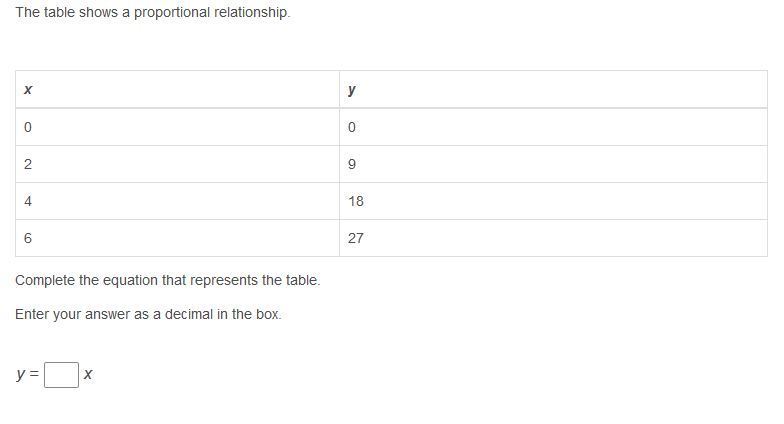The height and width of the screenshot is (424, 784).
Task: Click the cell containing 6
Action: coord(177,238)
